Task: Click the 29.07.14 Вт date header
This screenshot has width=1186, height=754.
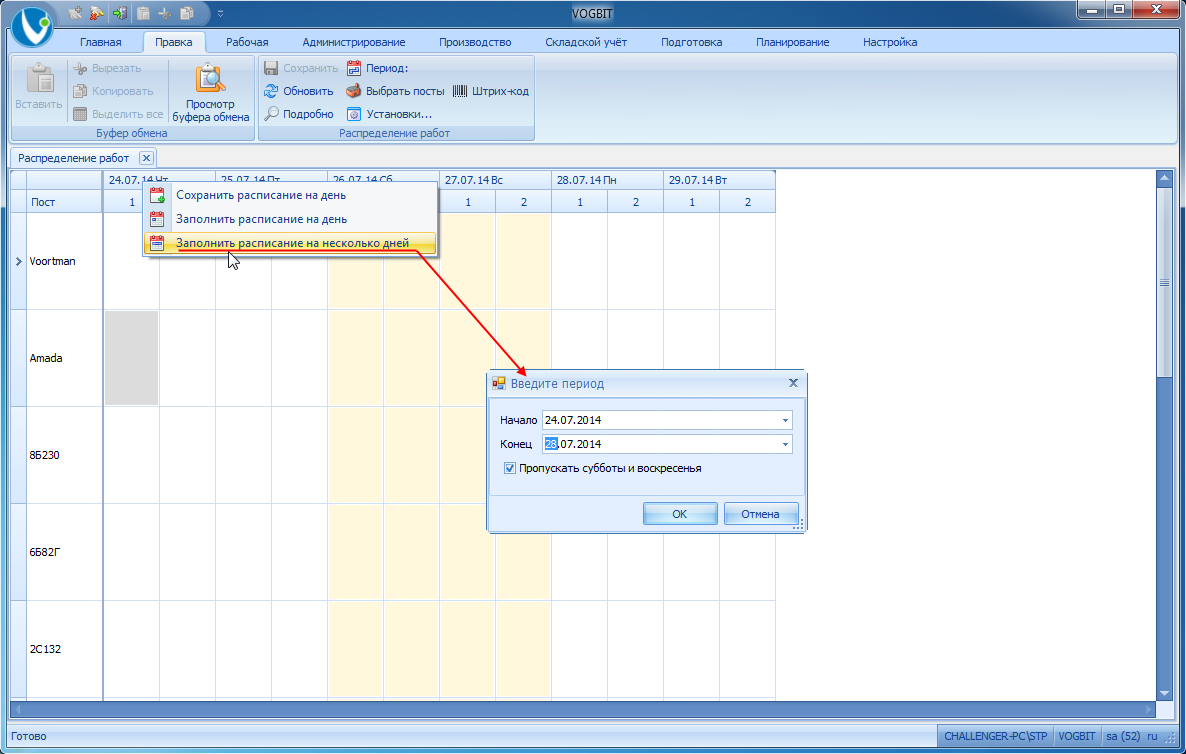Action: pyautogui.click(x=719, y=180)
